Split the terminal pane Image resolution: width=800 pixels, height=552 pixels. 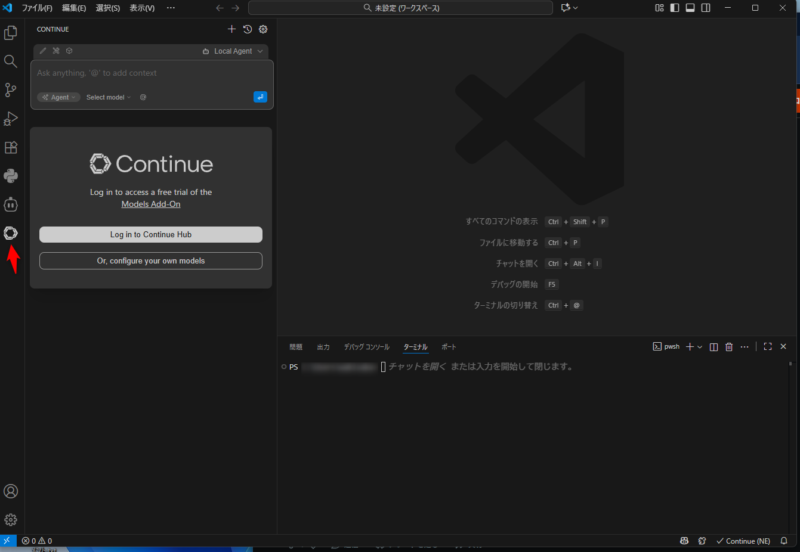coord(713,347)
